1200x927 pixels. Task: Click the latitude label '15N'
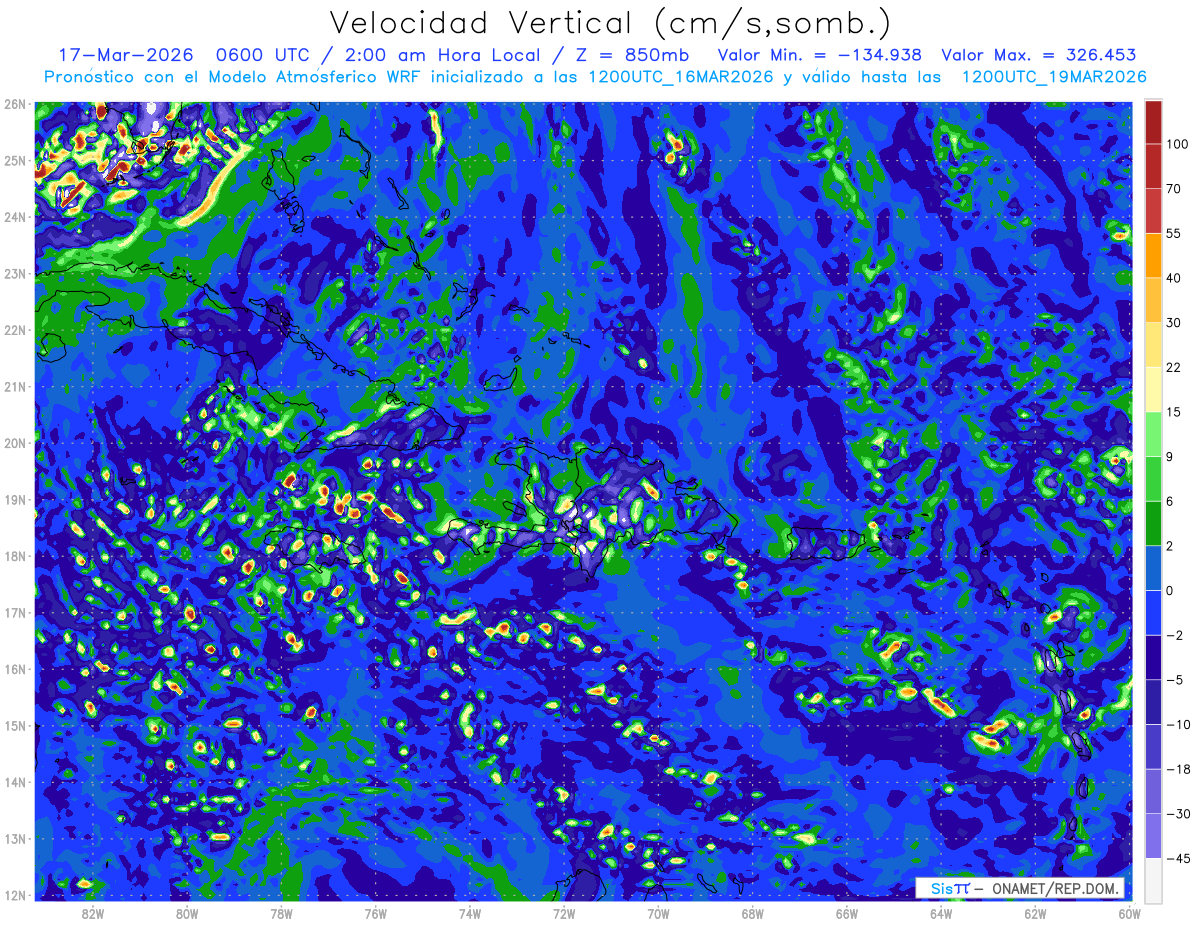[x=15, y=725]
